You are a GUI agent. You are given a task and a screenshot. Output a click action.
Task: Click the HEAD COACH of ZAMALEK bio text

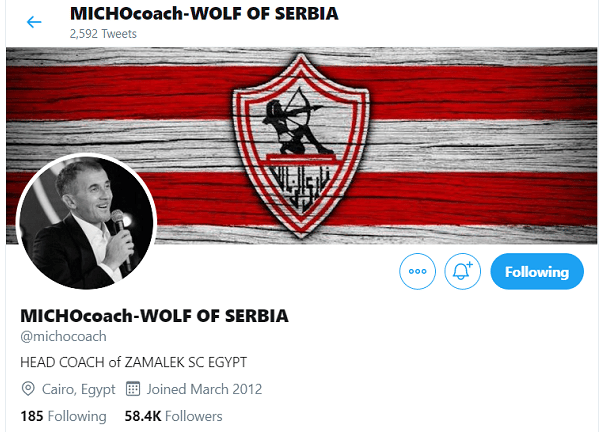pyautogui.click(x=133, y=362)
